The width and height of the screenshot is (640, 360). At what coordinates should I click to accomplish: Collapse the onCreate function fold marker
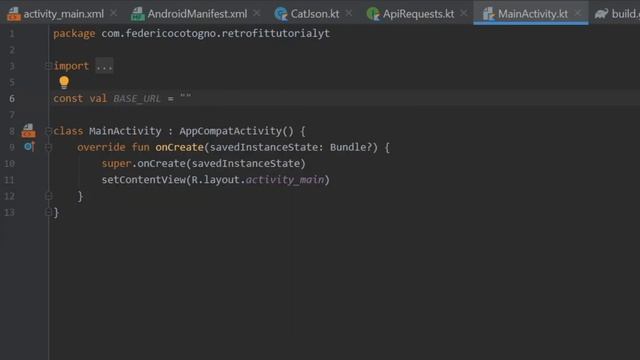tap(48, 147)
